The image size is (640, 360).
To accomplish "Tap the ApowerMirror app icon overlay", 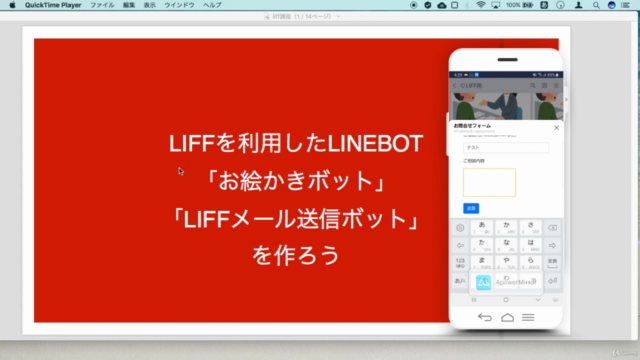I will point(484,282).
